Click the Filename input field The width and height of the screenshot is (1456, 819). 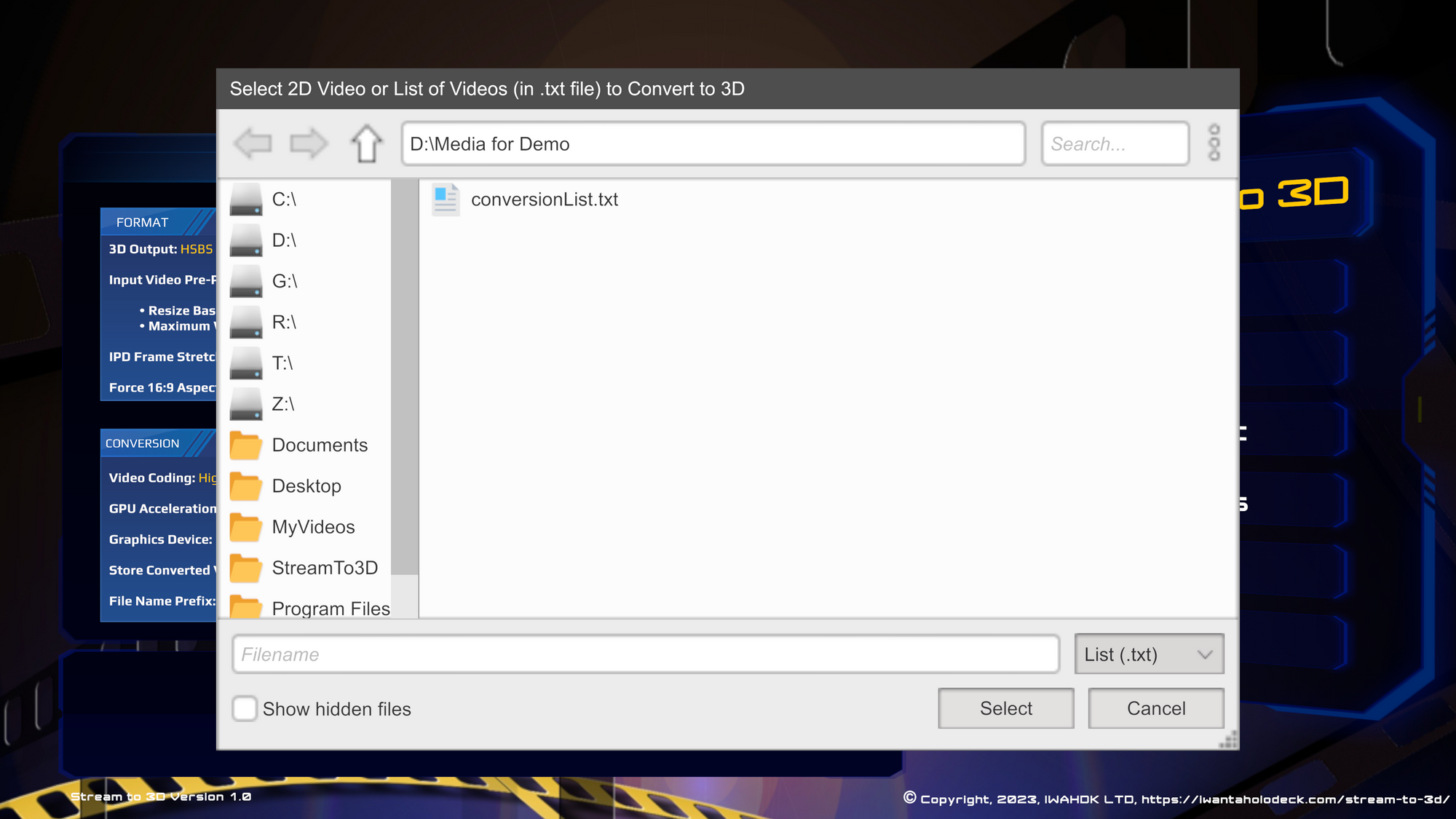[646, 654]
